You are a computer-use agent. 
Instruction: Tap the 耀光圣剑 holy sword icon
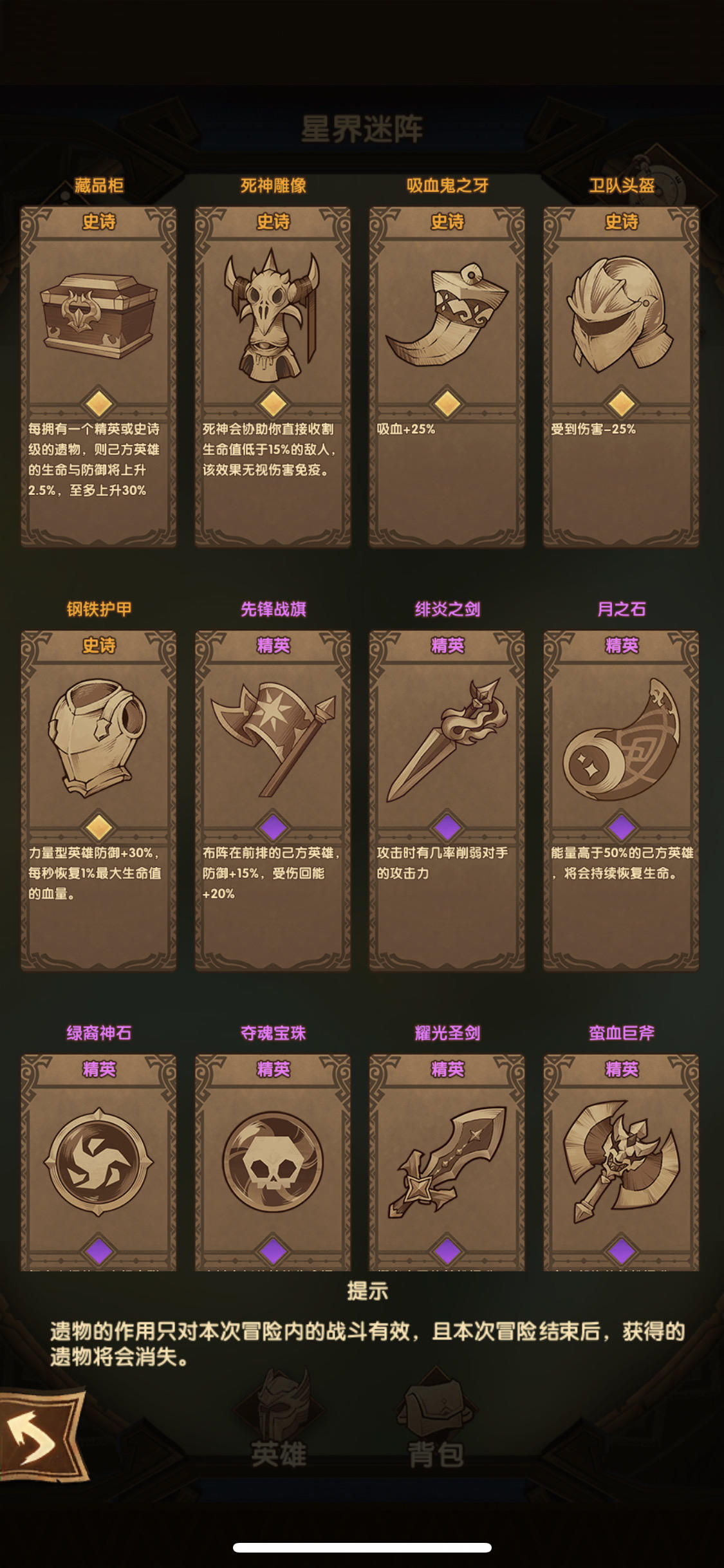[447, 1162]
